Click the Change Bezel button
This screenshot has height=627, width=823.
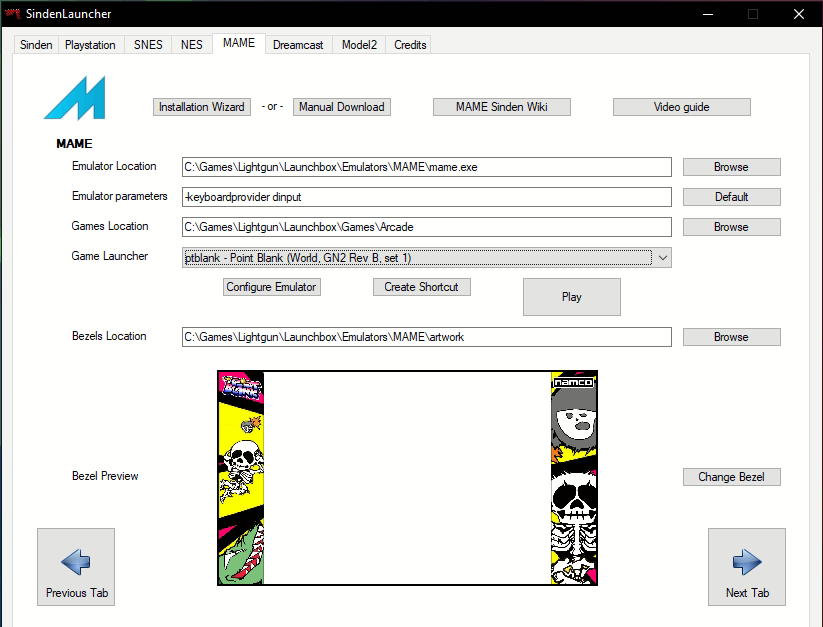coord(732,477)
